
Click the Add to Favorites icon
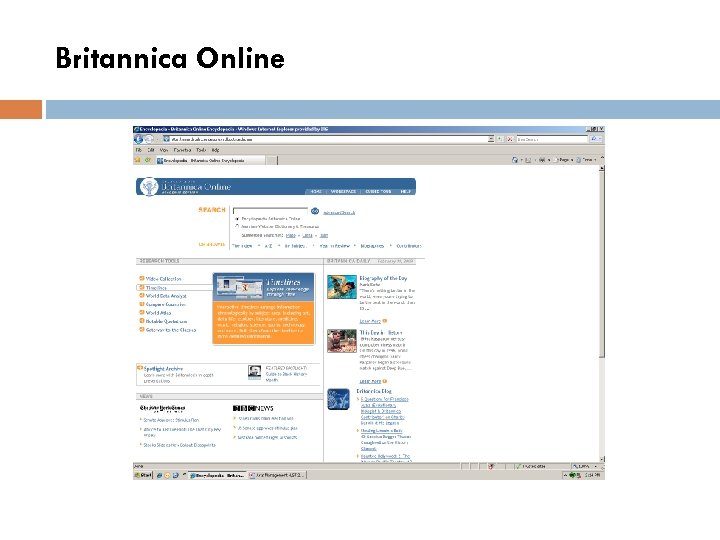[147, 160]
